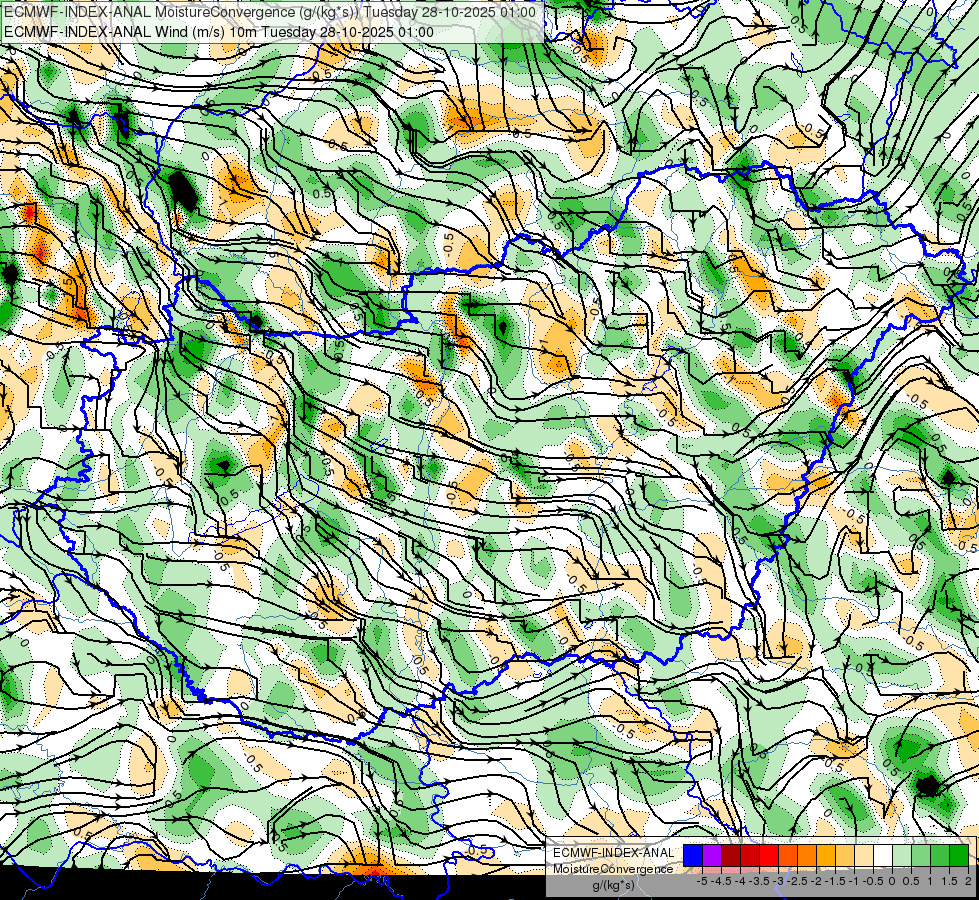Click the 1.5 tick label on legend

coord(950,881)
